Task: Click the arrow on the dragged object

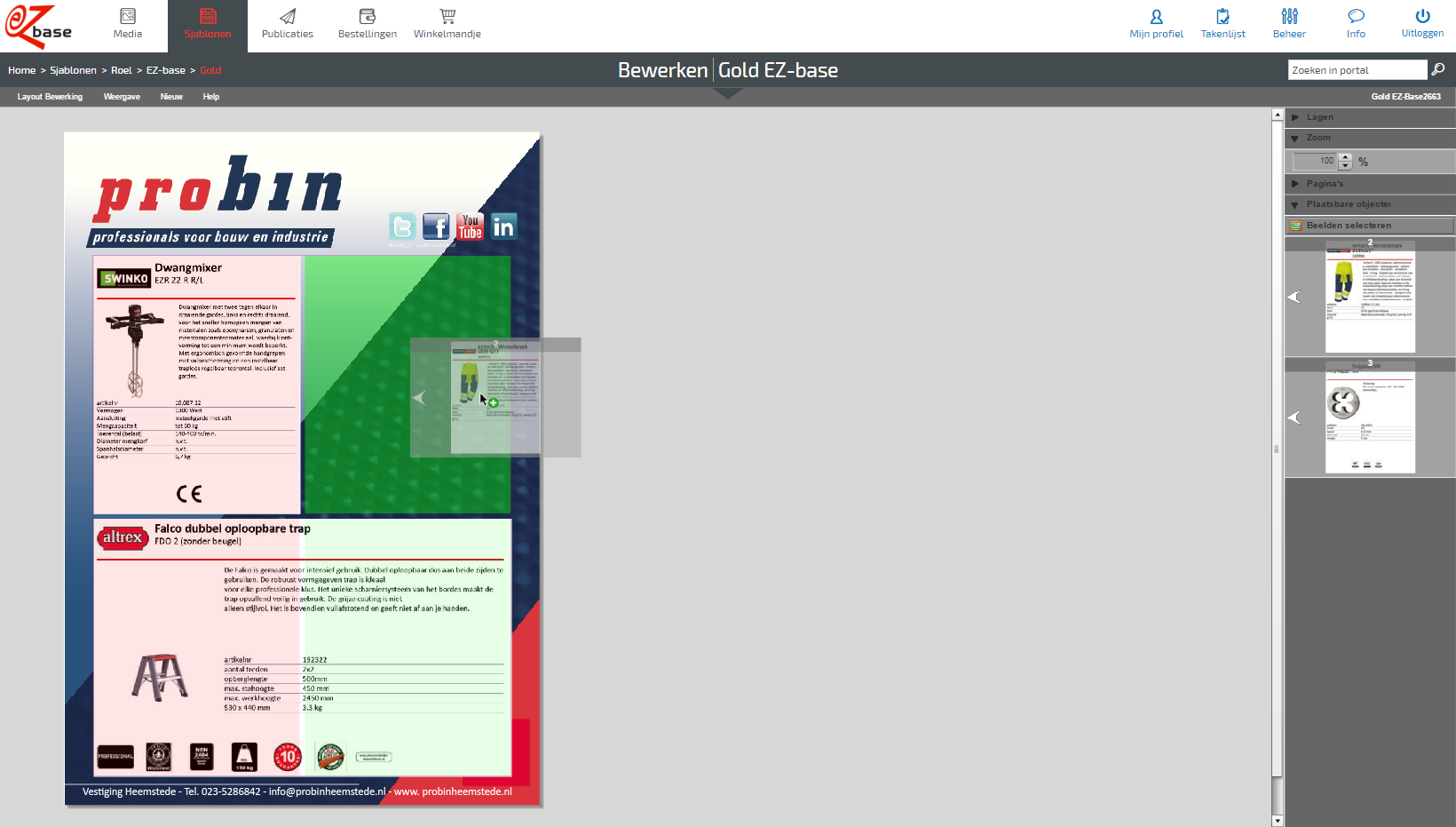Action: pos(419,398)
